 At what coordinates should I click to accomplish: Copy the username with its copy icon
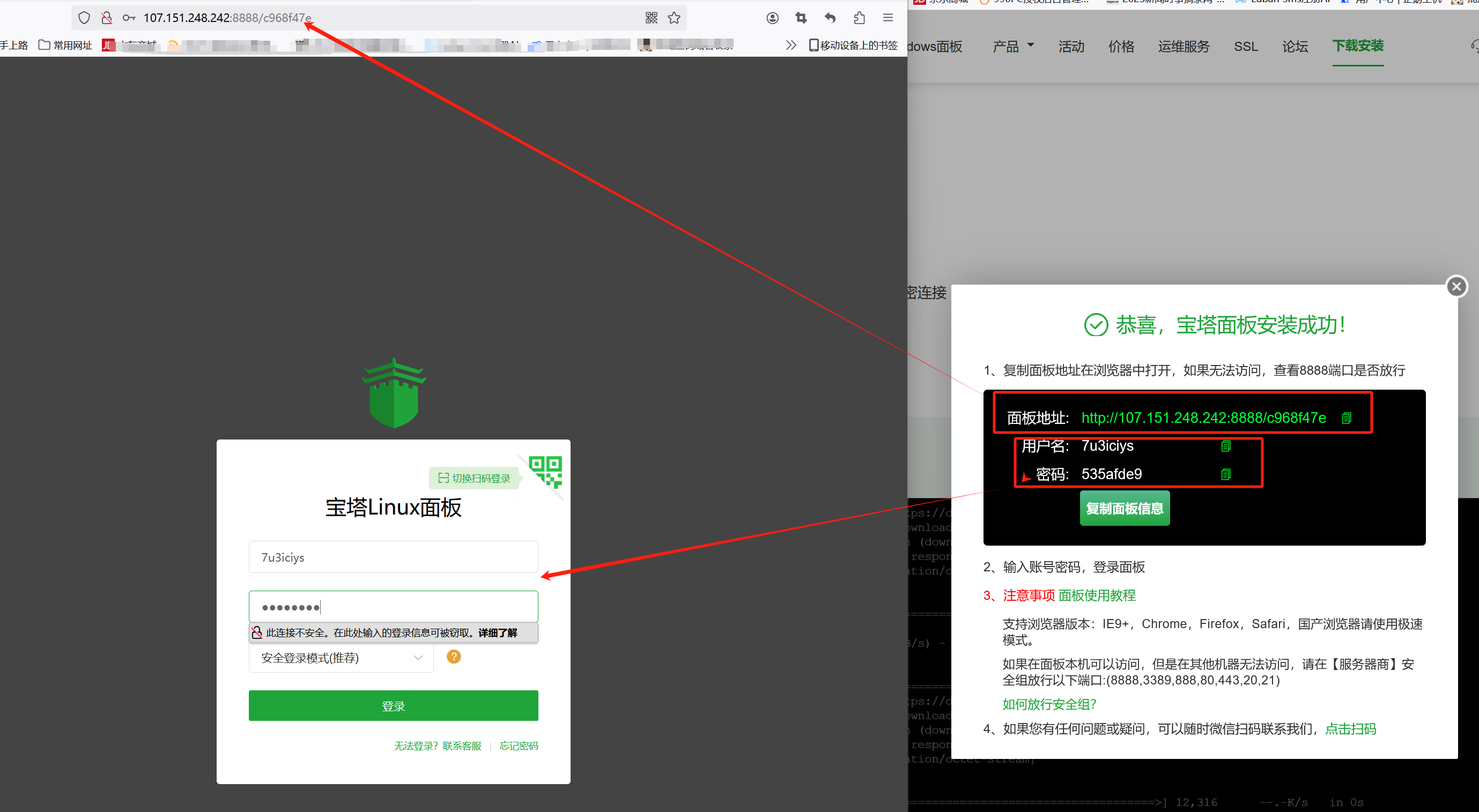click(1226, 446)
